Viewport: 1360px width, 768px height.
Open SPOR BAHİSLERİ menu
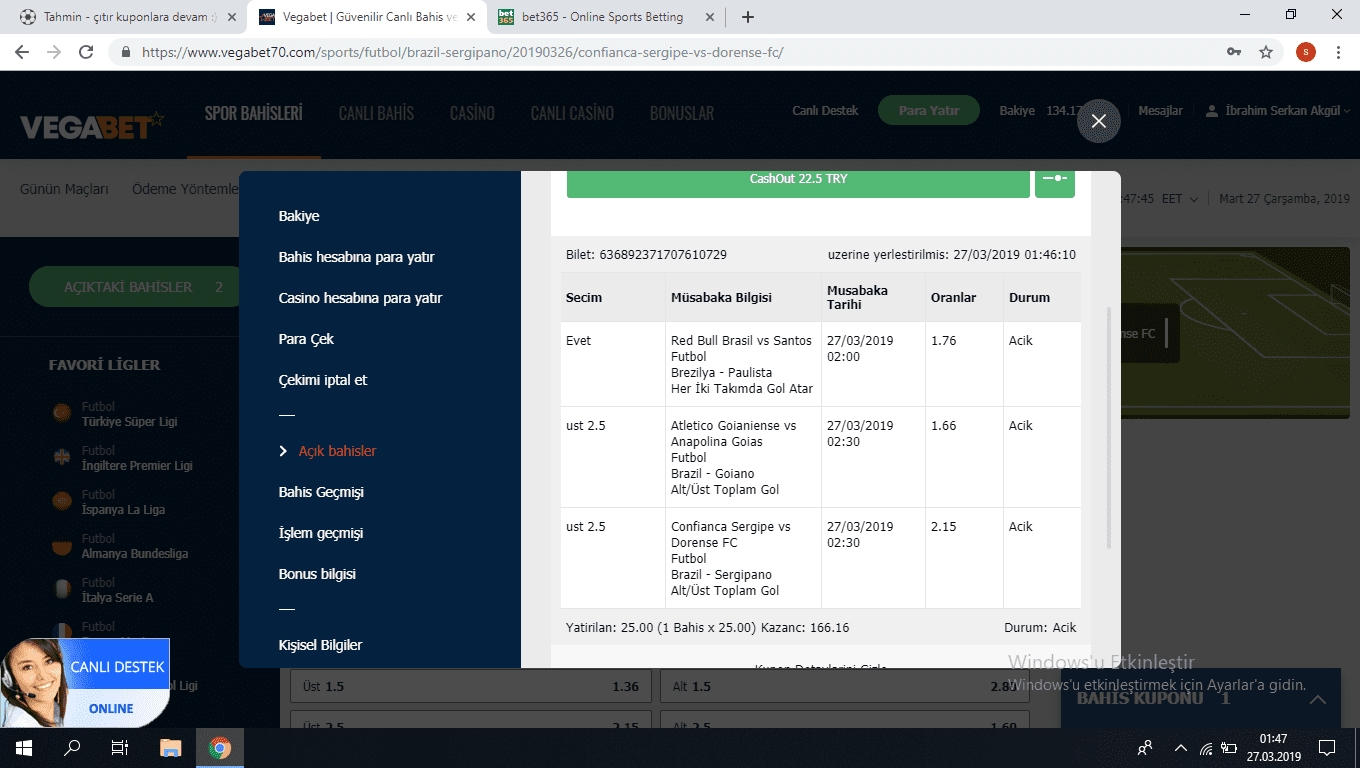point(253,113)
